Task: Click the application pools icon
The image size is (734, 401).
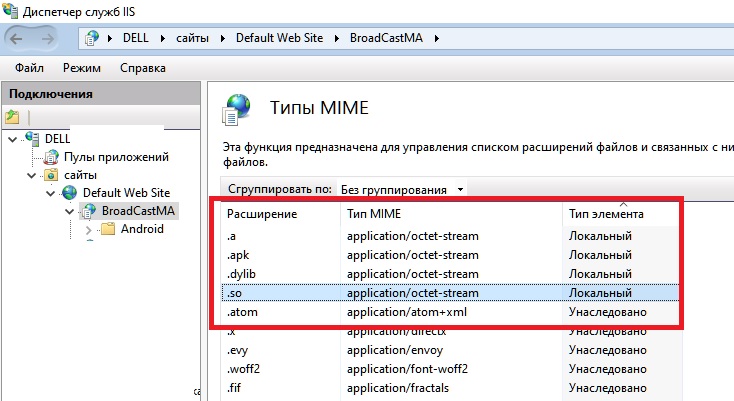Action: 51,157
